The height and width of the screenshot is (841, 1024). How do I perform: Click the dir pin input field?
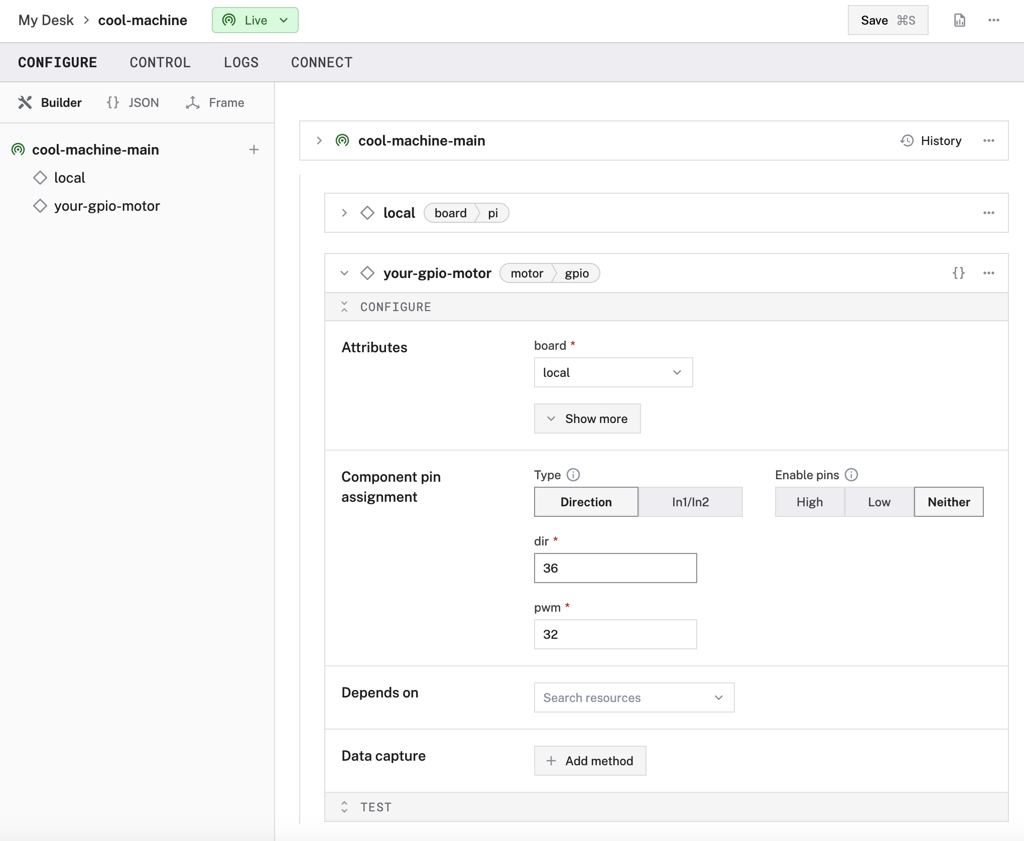click(615, 568)
